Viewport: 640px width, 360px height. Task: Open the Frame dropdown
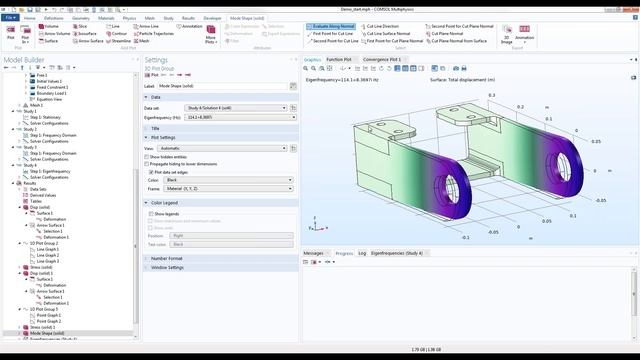pos(229,189)
